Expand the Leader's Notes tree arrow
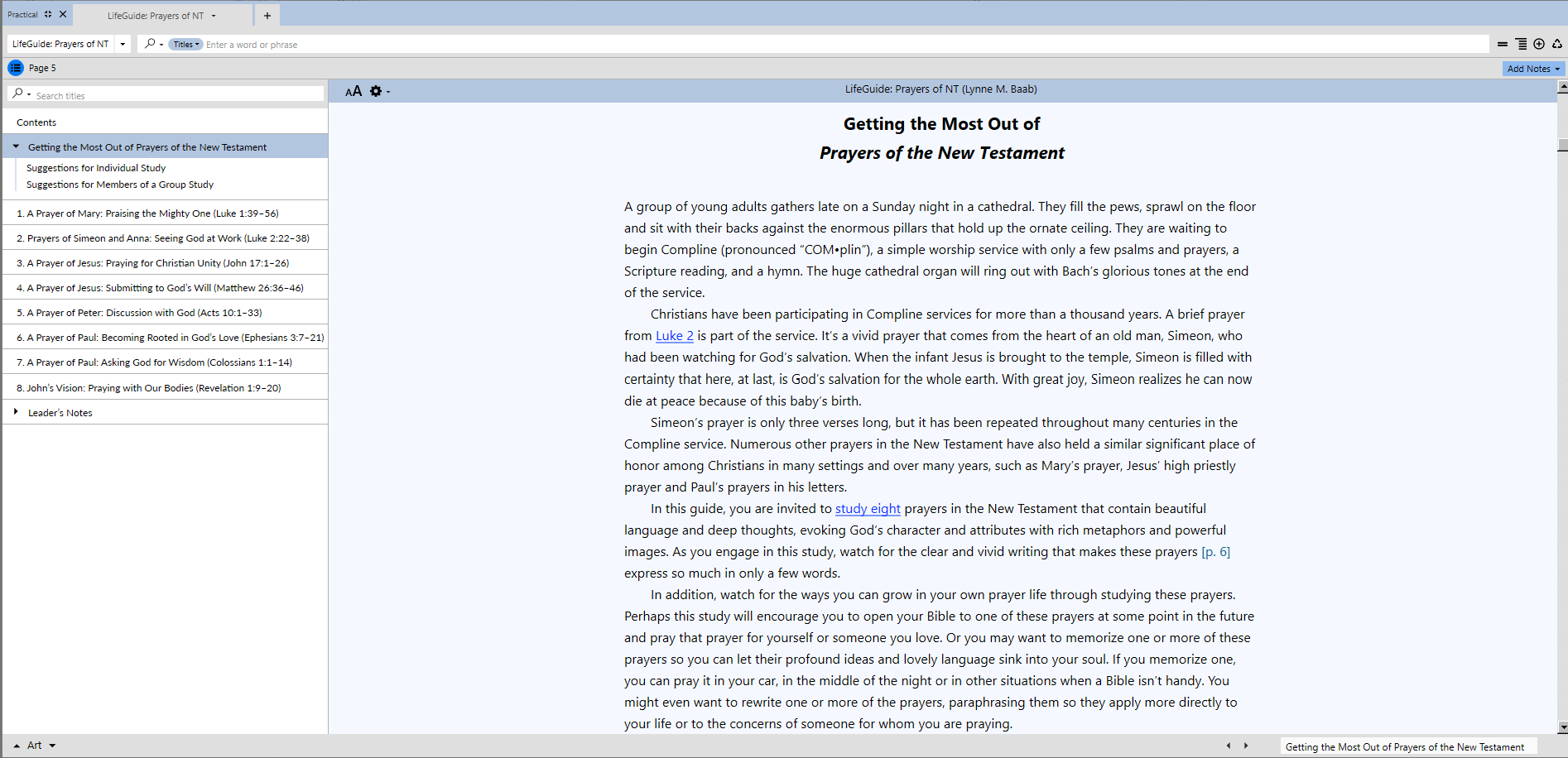1568x758 pixels. coord(16,411)
